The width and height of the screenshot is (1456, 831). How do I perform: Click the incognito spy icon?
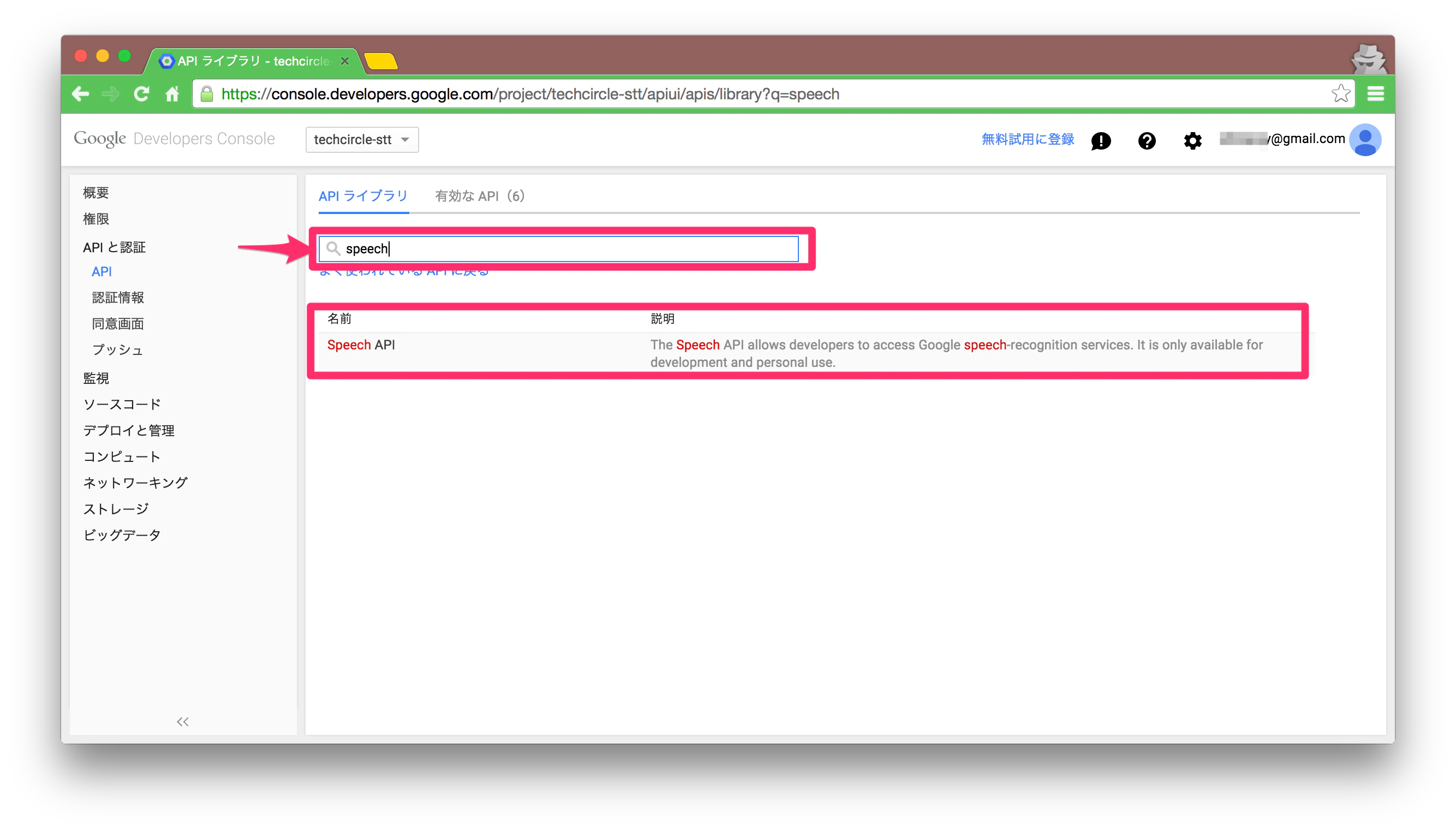coord(1368,60)
